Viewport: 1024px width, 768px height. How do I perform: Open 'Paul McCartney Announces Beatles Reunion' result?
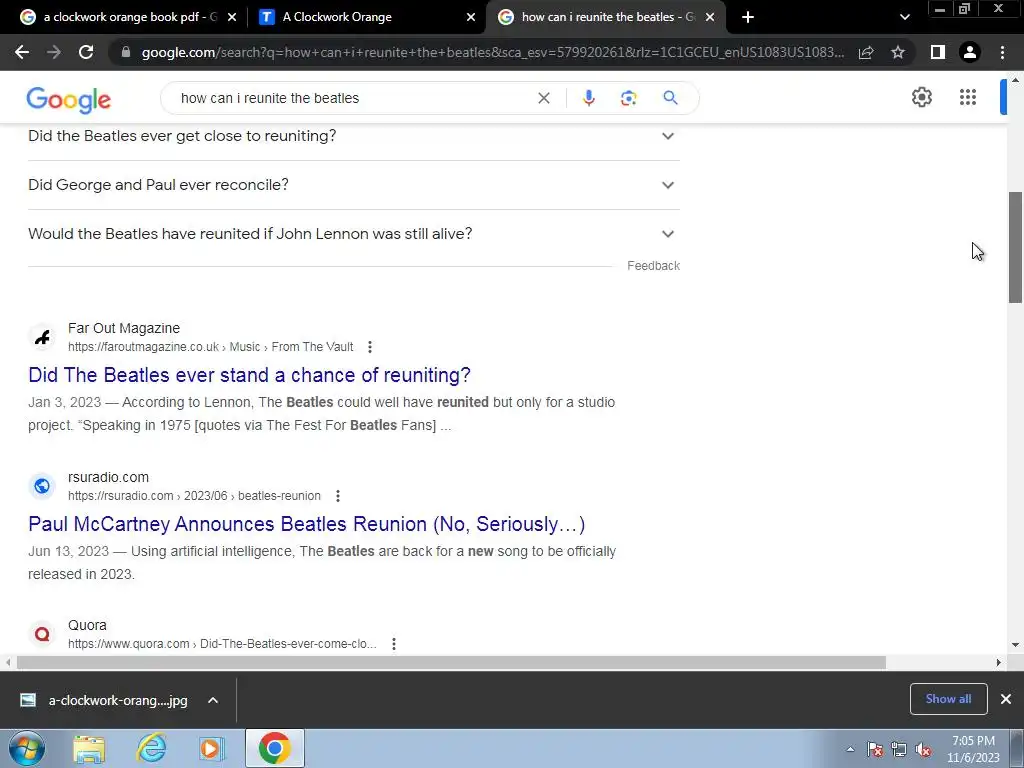coord(306,524)
